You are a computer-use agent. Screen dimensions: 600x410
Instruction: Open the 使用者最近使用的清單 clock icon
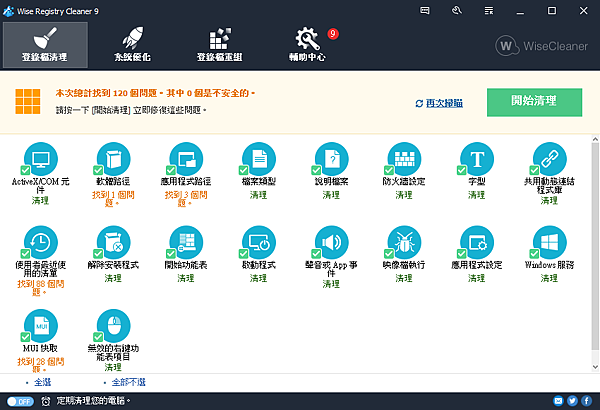[41, 242]
